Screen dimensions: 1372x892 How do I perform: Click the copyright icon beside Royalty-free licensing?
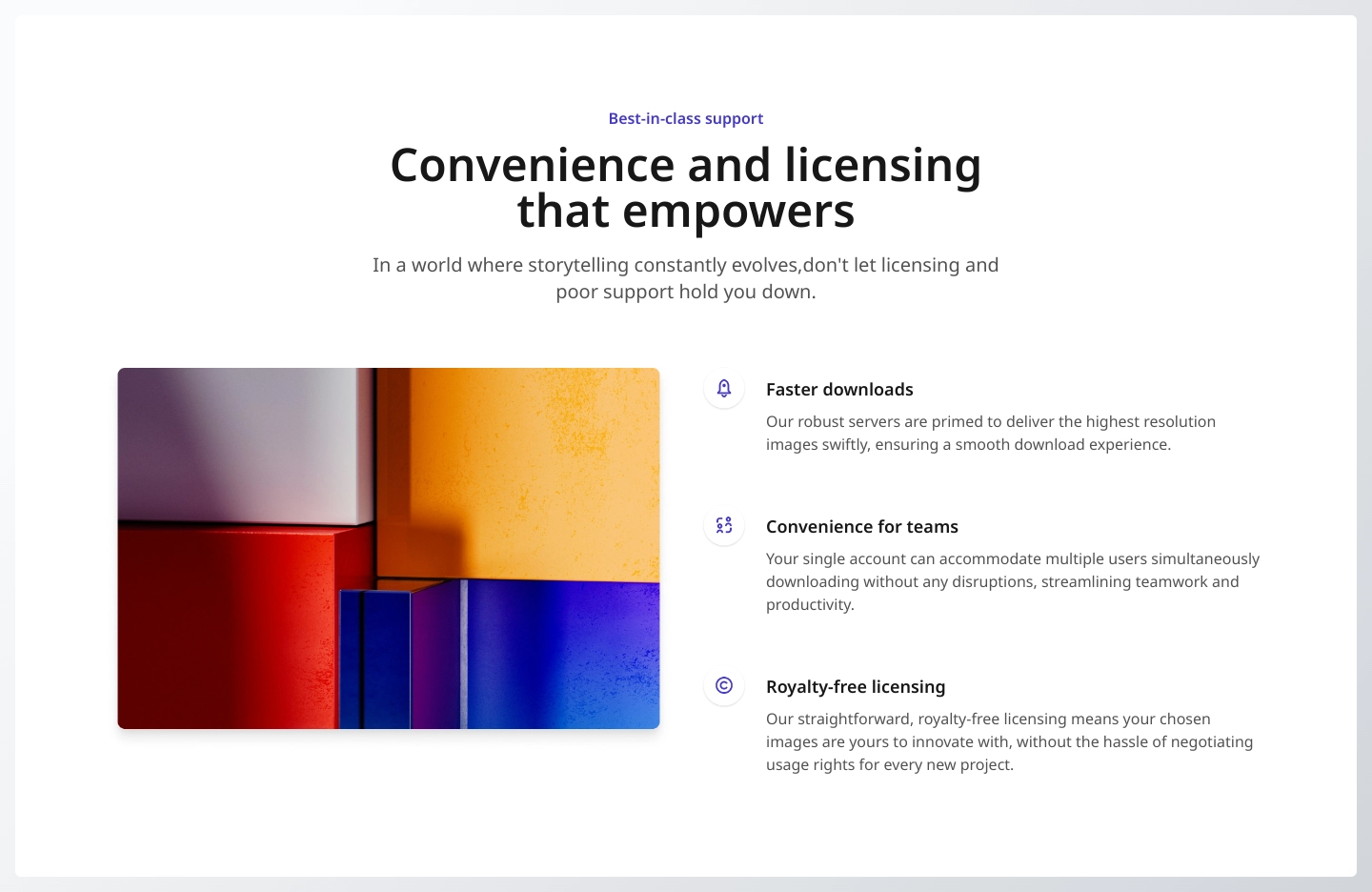[724, 685]
